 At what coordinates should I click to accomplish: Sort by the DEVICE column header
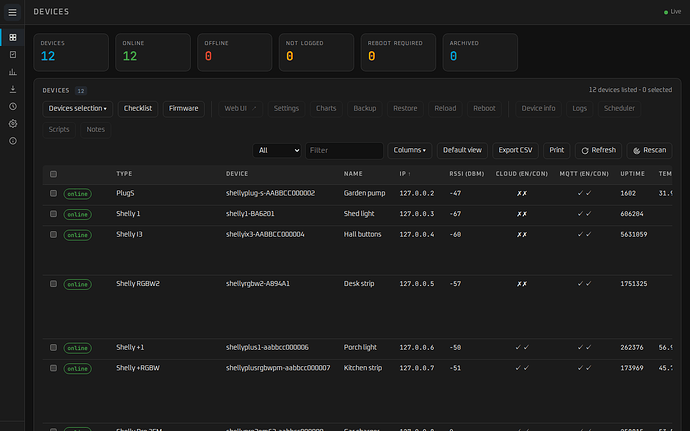click(237, 174)
